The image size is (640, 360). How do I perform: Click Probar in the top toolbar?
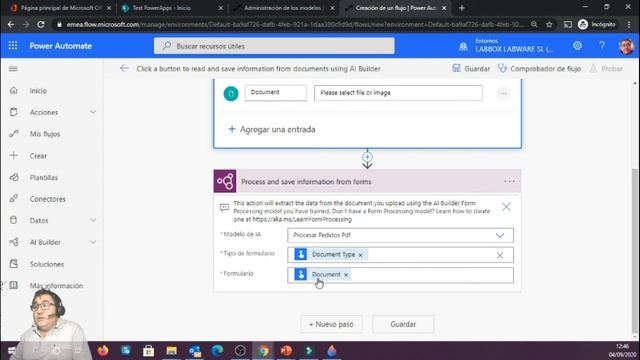[x=606, y=69]
